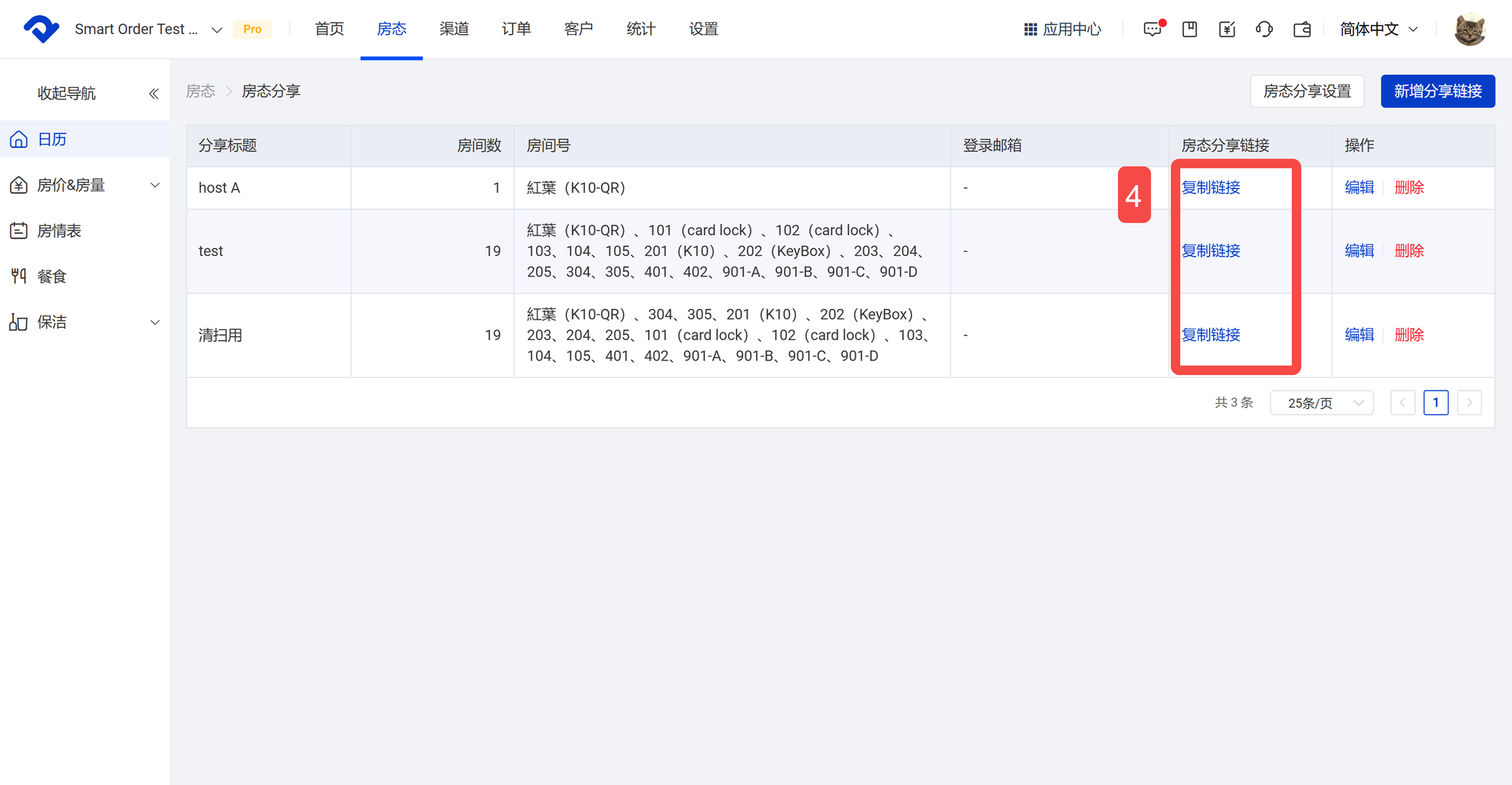Open the 25条/页 page size dropdown
1512x785 pixels.
coord(1321,403)
